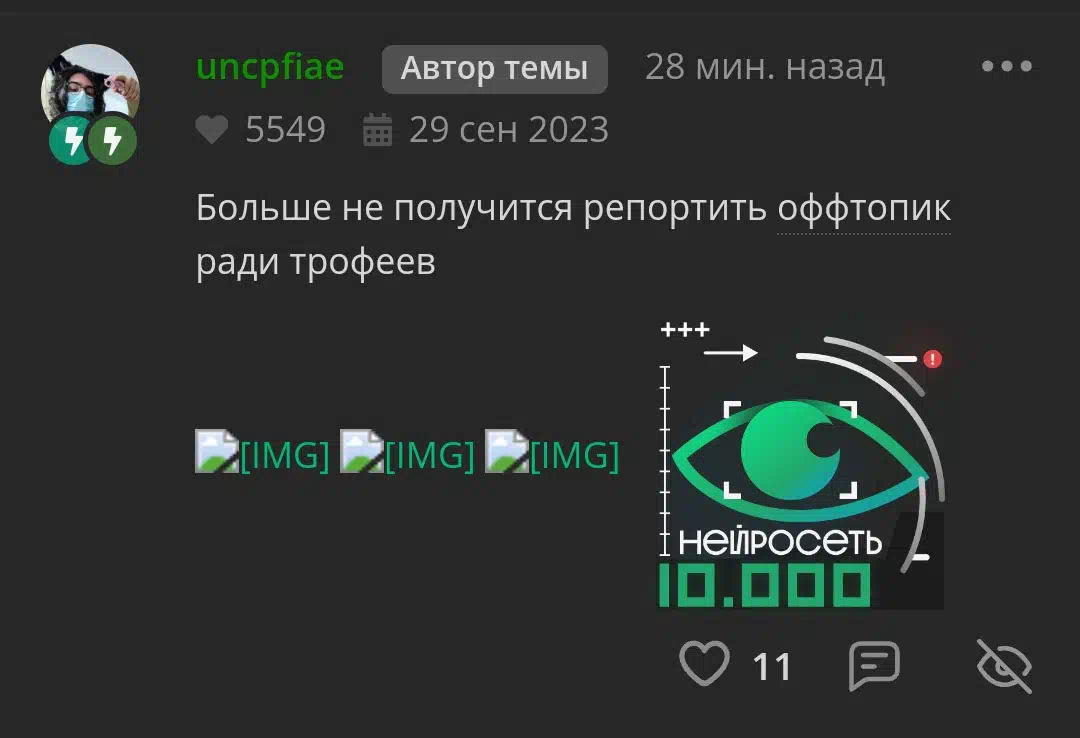Image resolution: width=1080 pixels, height=738 pixels.
Task: Click the '29 сен 2023' date text
Action: point(509,130)
